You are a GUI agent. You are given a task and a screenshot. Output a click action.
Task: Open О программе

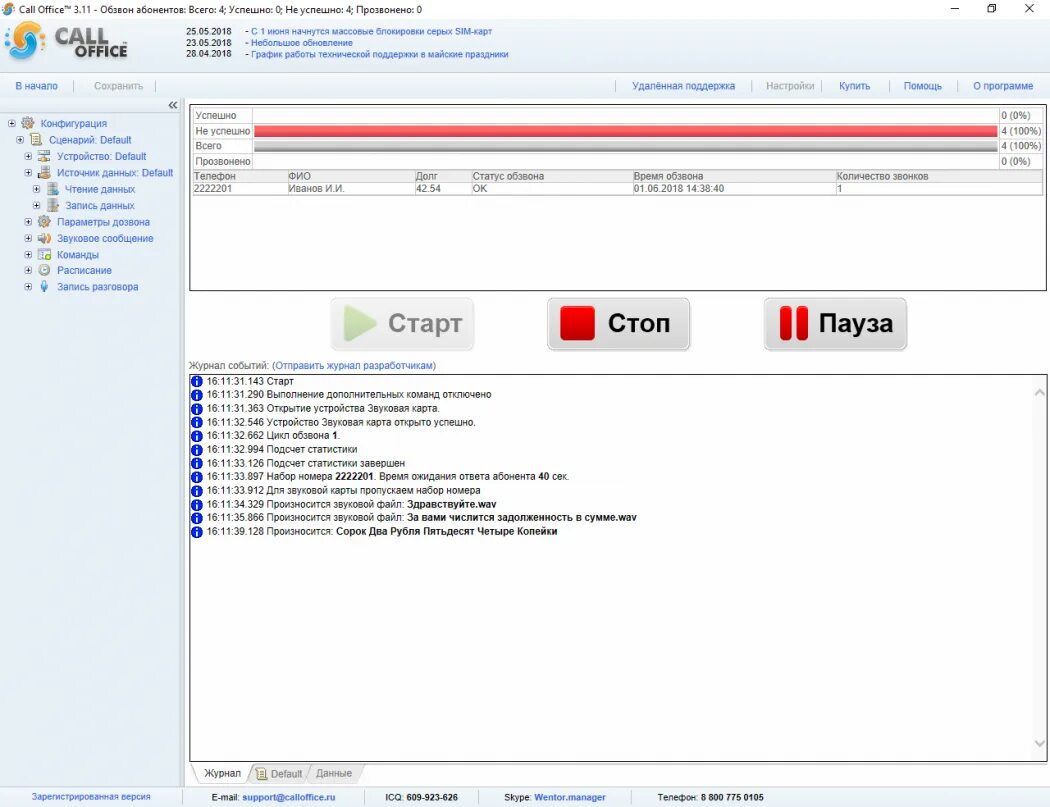(1002, 86)
